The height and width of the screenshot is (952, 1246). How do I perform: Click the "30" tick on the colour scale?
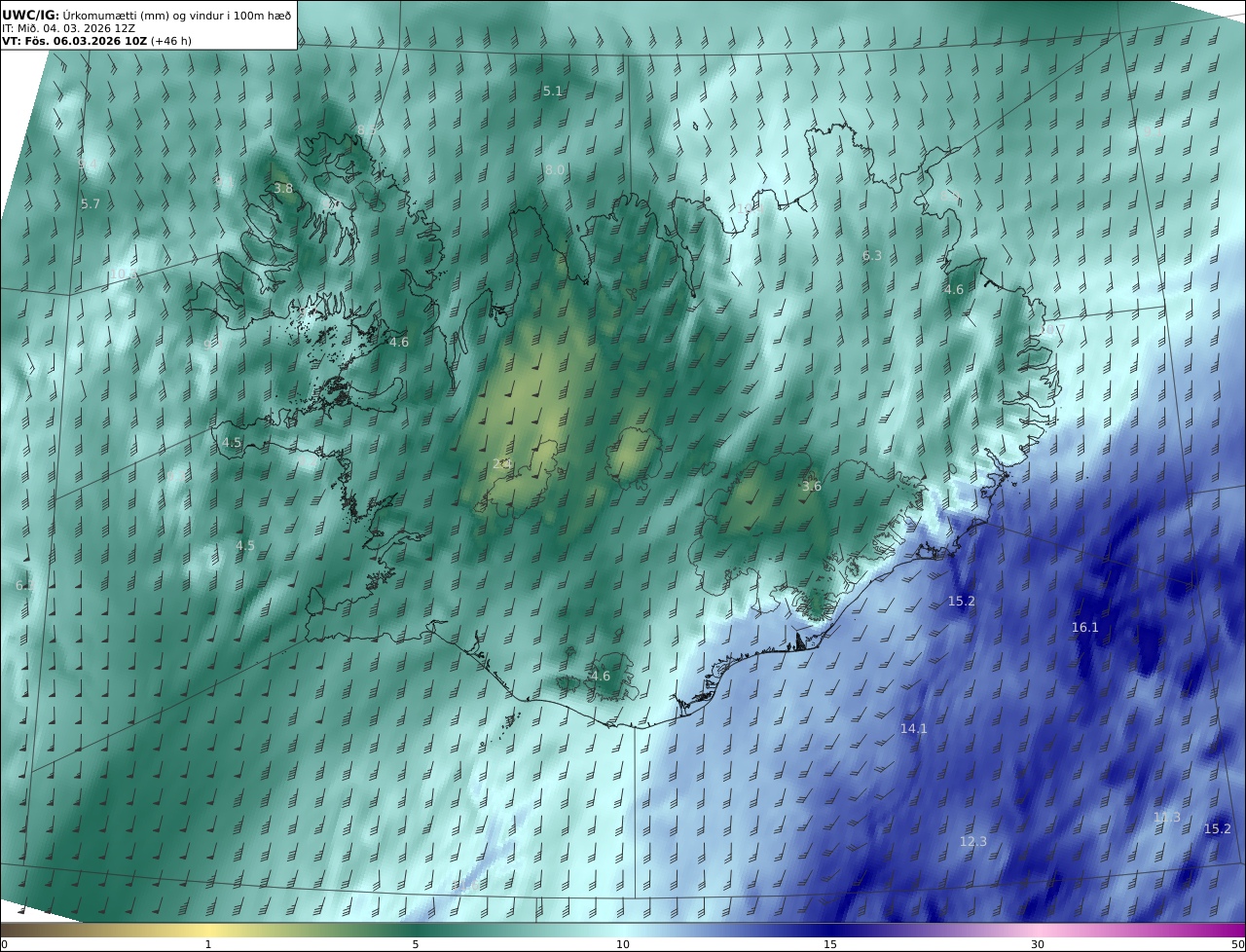[x=1038, y=944]
